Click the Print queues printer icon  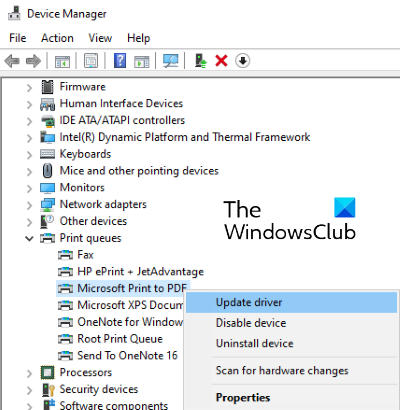click(x=47, y=238)
